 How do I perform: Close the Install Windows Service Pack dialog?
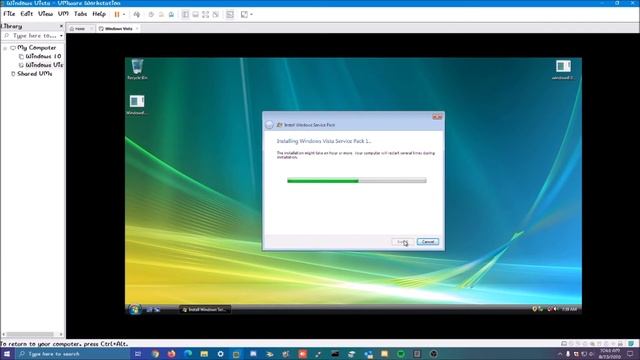pos(437,117)
